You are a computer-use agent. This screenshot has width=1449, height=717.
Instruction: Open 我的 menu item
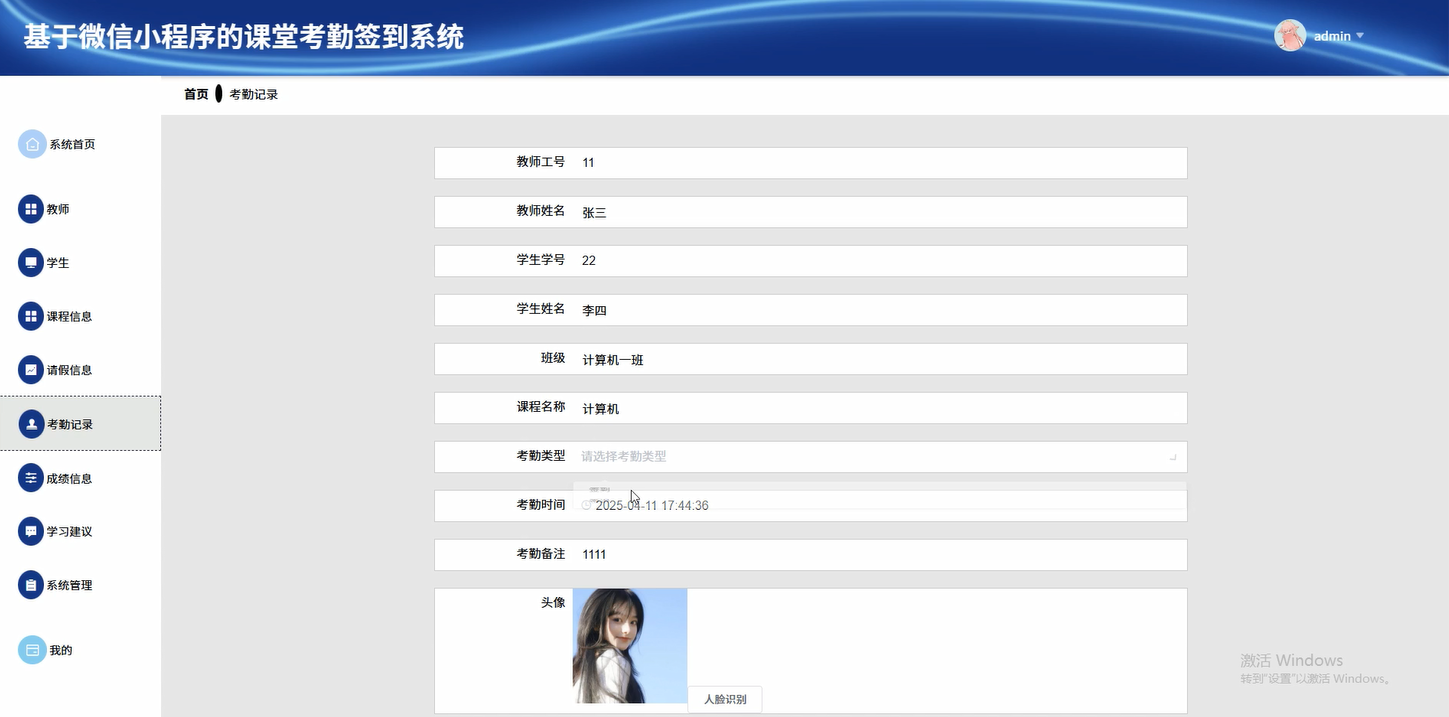80,650
